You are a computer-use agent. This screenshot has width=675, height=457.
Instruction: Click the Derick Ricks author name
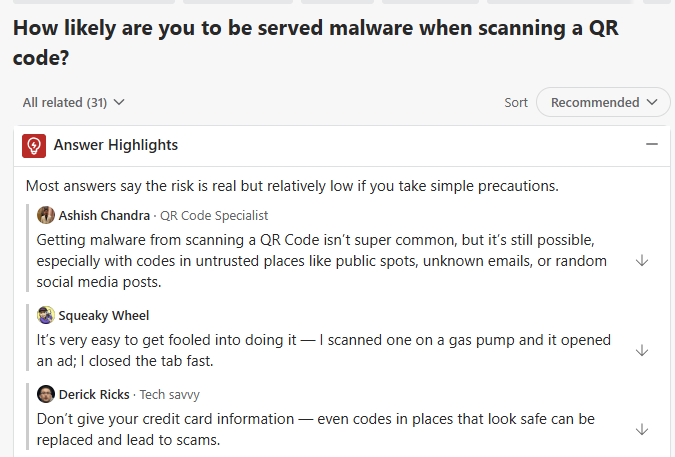(94, 394)
